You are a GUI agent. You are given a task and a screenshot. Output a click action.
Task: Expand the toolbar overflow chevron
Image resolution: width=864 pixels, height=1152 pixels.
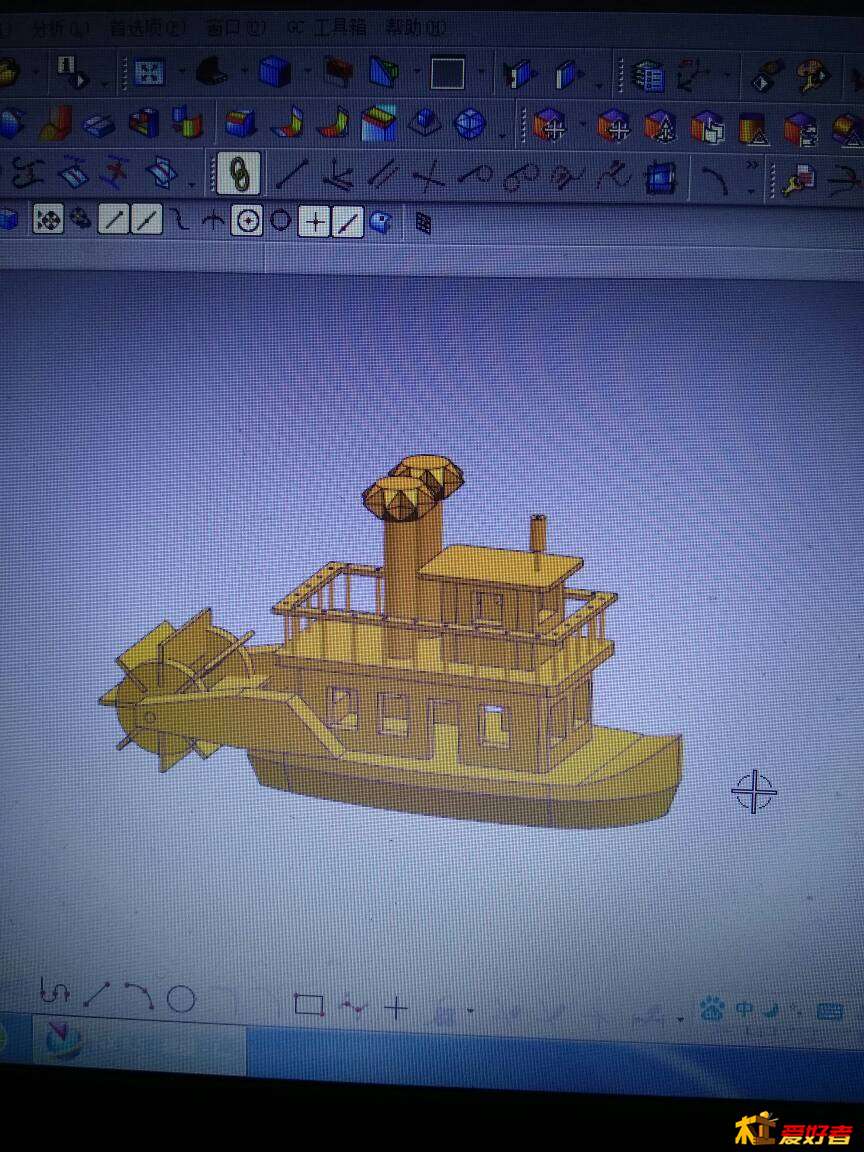tap(752, 165)
